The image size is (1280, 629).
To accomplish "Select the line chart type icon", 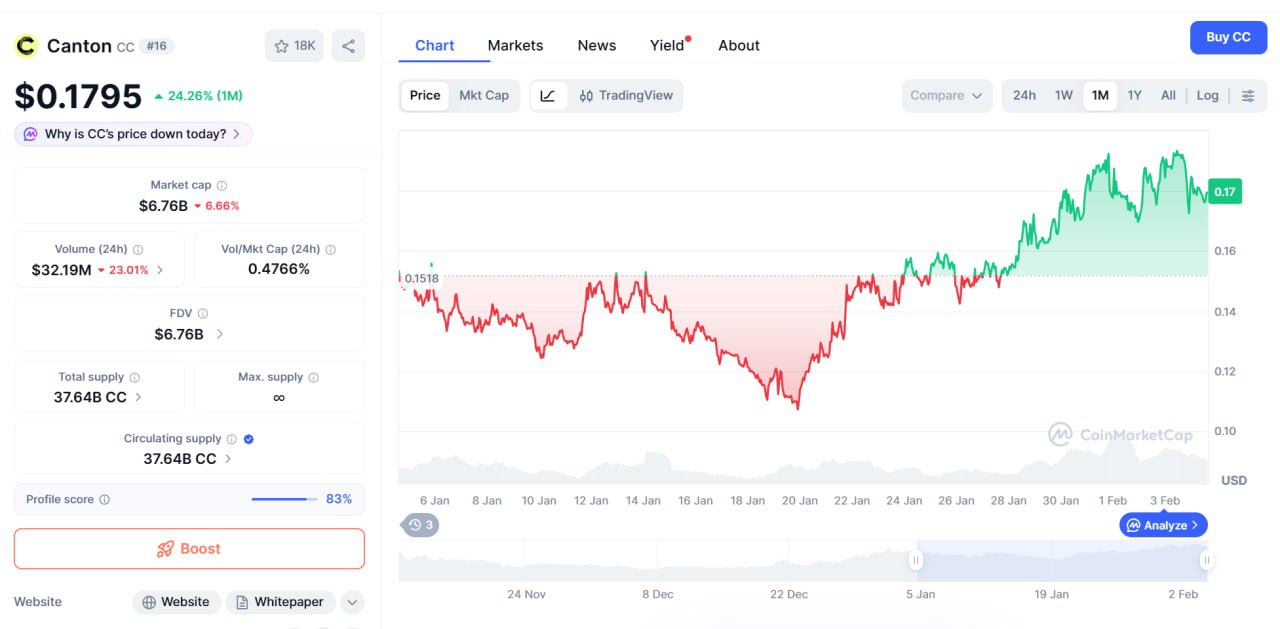I will coord(548,96).
